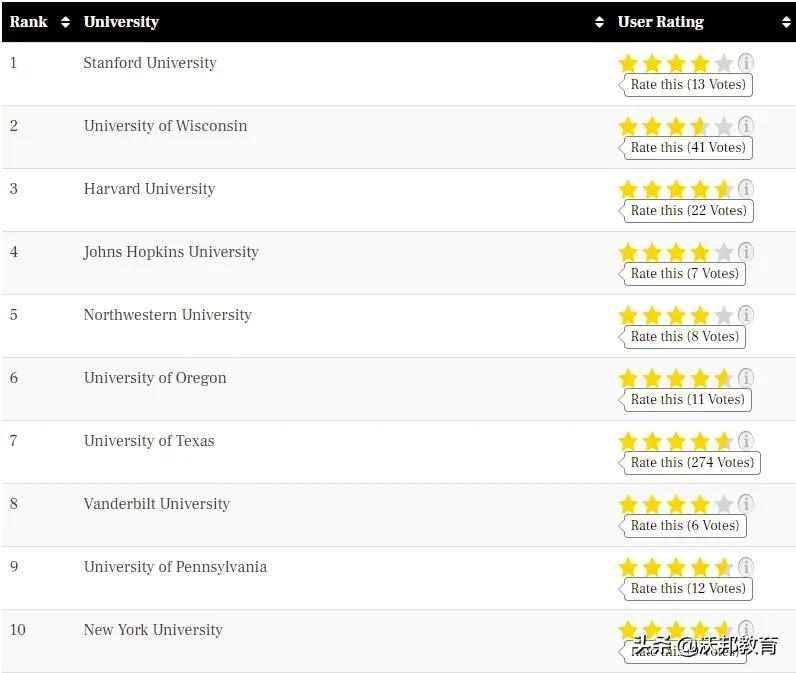The image size is (796, 673).
Task: Open Vanderbilt University rating info icon
Action: (x=746, y=504)
